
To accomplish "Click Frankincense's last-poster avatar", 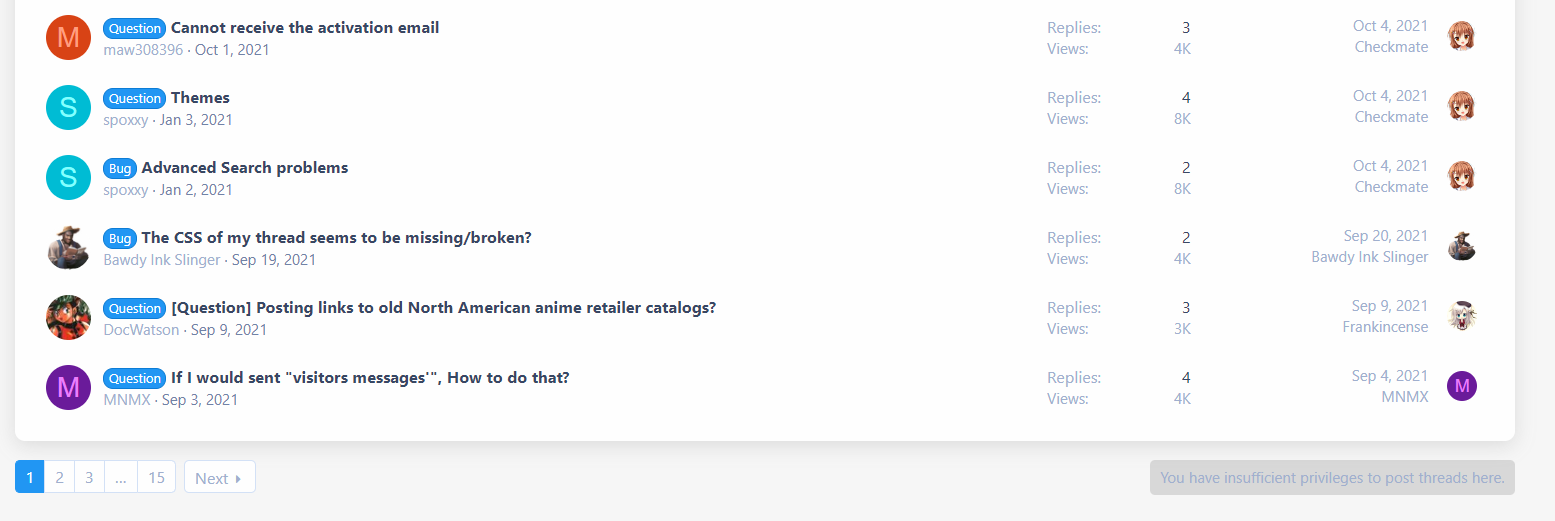I will [1462, 317].
